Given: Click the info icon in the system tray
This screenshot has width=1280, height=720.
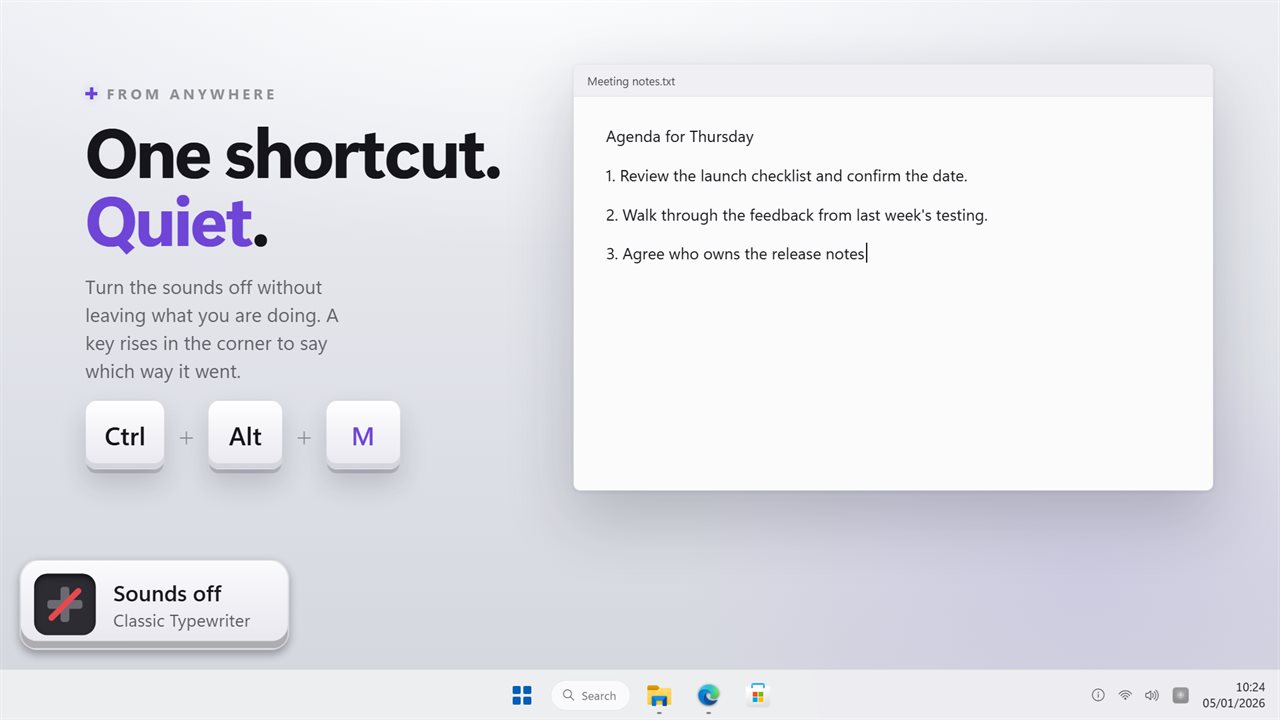Looking at the screenshot, I should [x=1098, y=695].
